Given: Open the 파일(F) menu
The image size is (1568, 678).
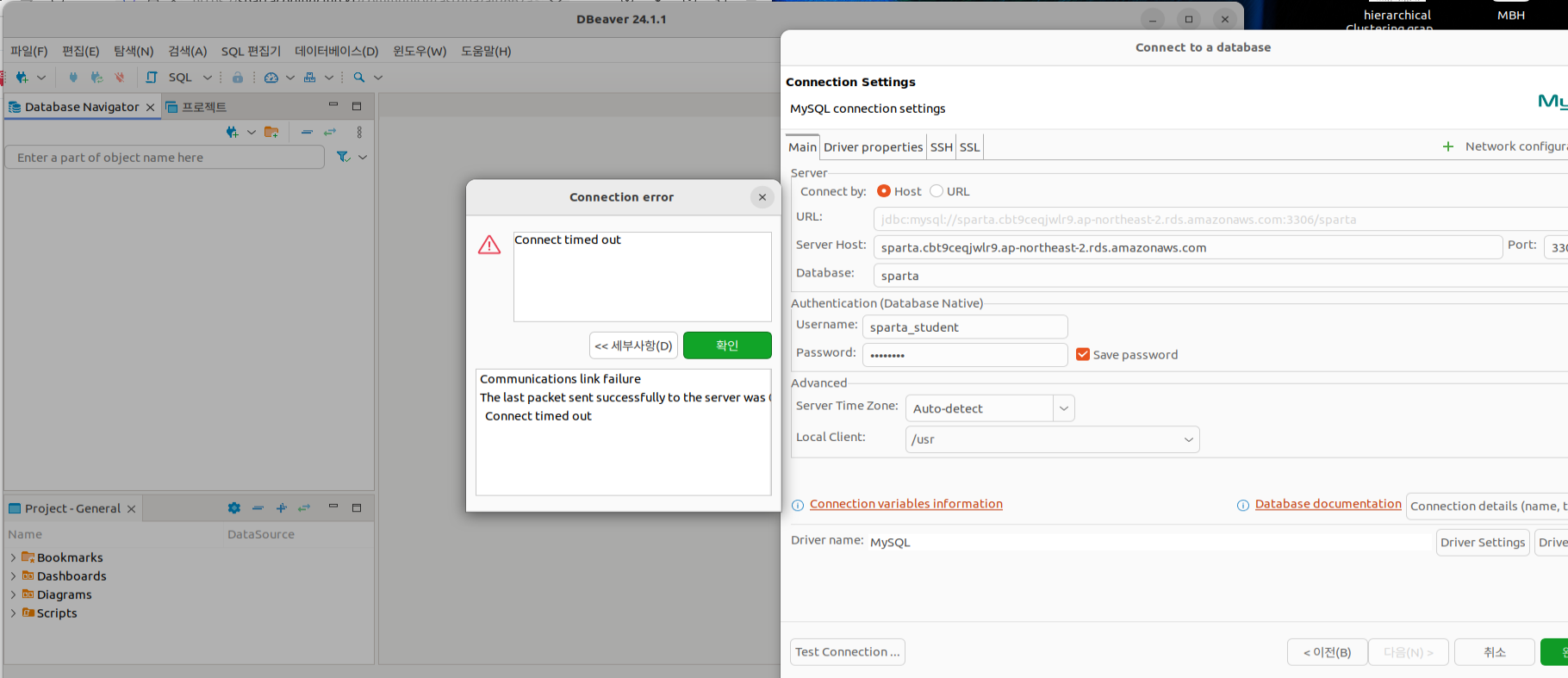Looking at the screenshot, I should [x=29, y=51].
